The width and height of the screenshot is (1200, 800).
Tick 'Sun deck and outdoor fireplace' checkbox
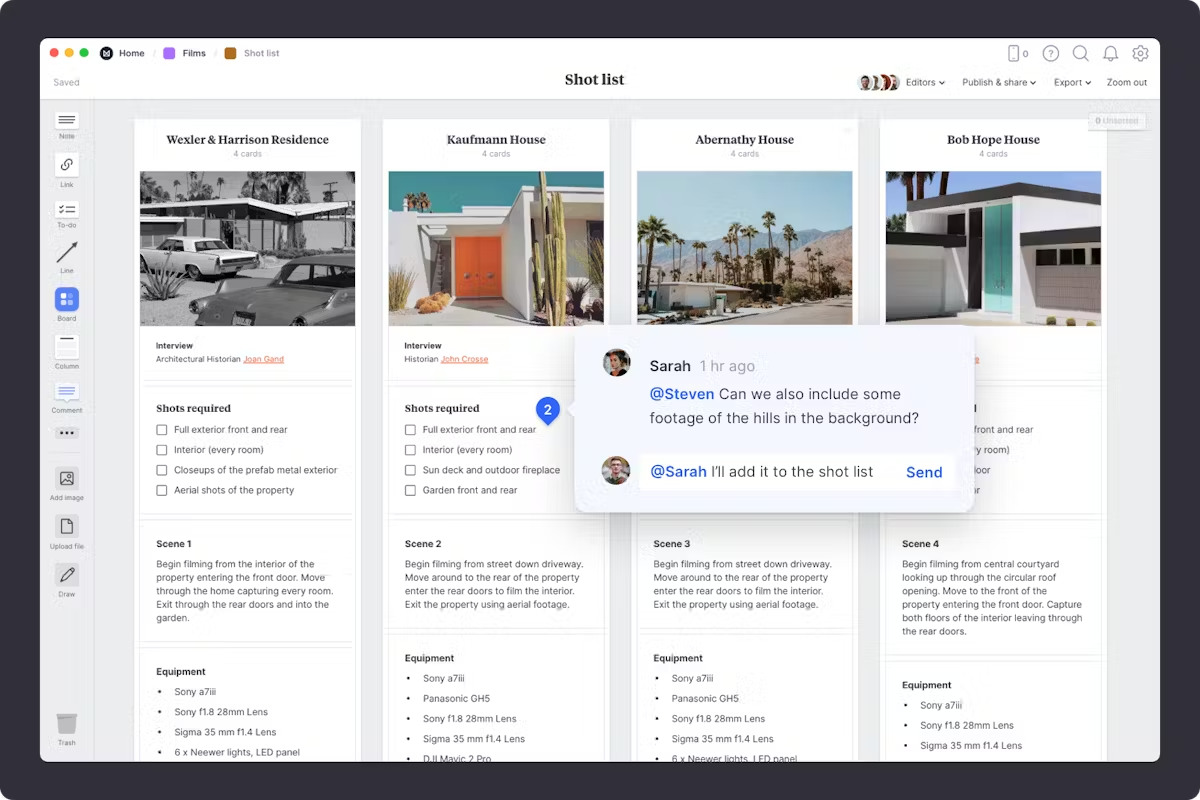pyautogui.click(x=410, y=470)
